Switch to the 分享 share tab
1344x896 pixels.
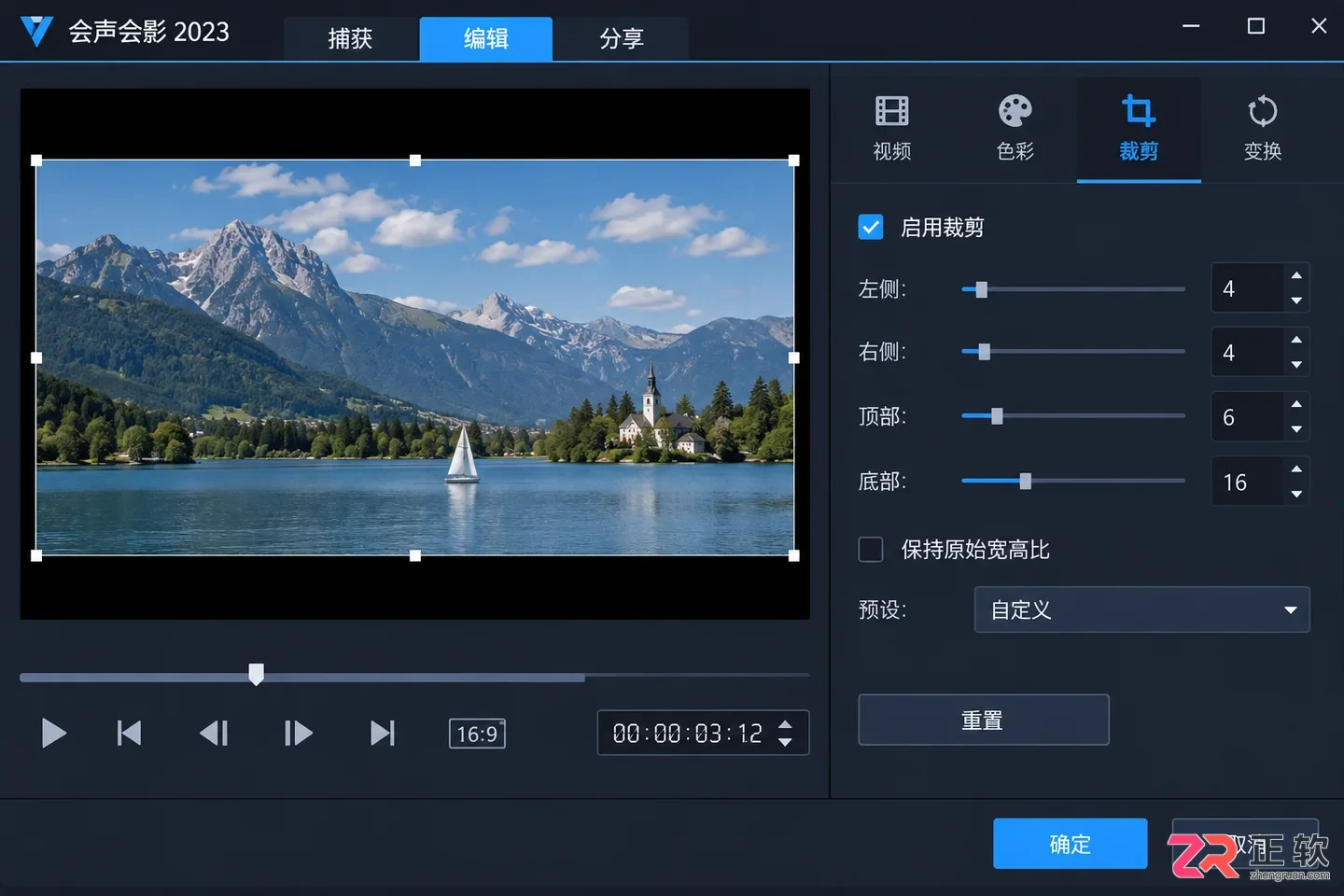tap(622, 38)
